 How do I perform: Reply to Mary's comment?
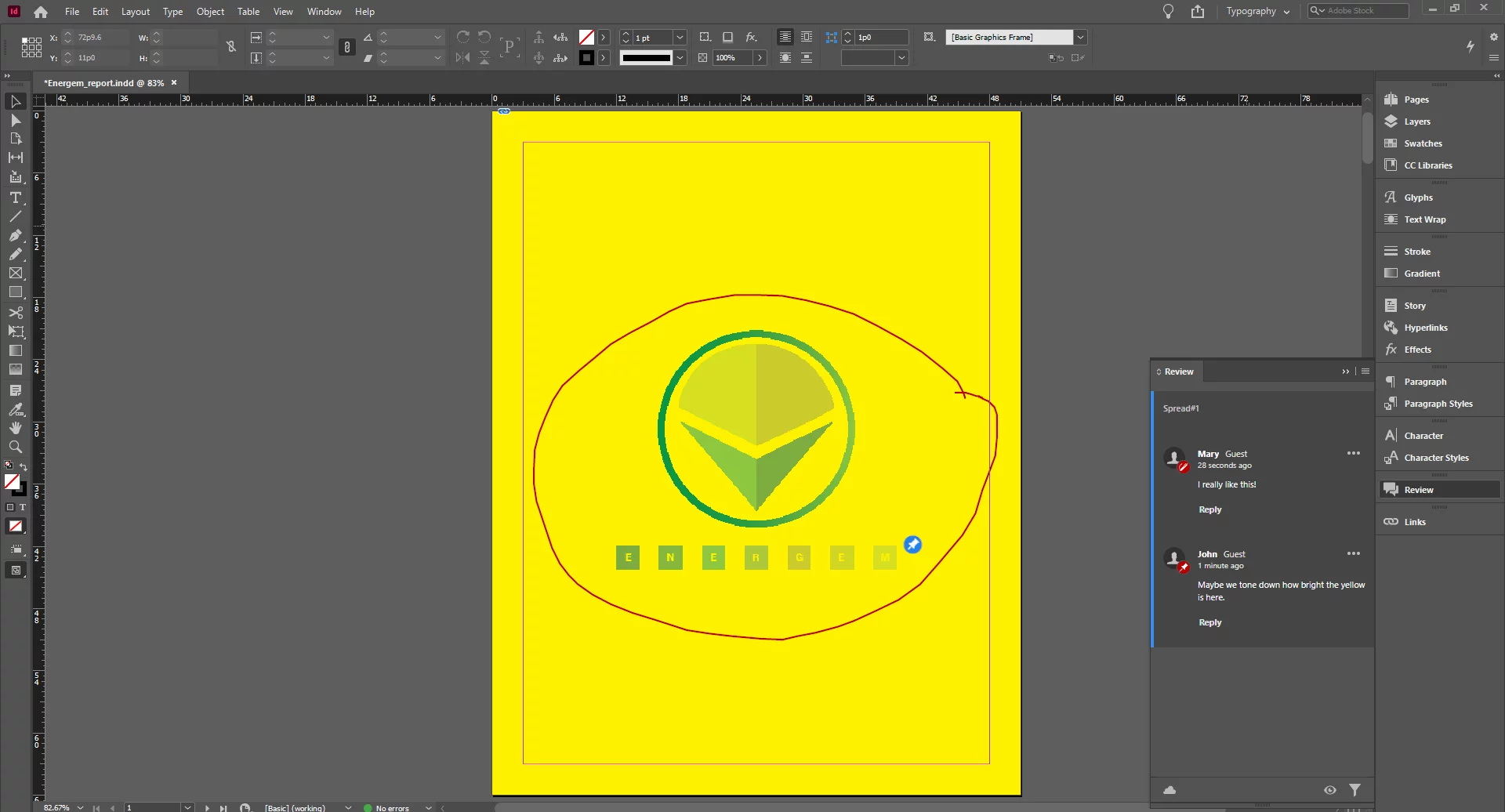pos(1209,509)
